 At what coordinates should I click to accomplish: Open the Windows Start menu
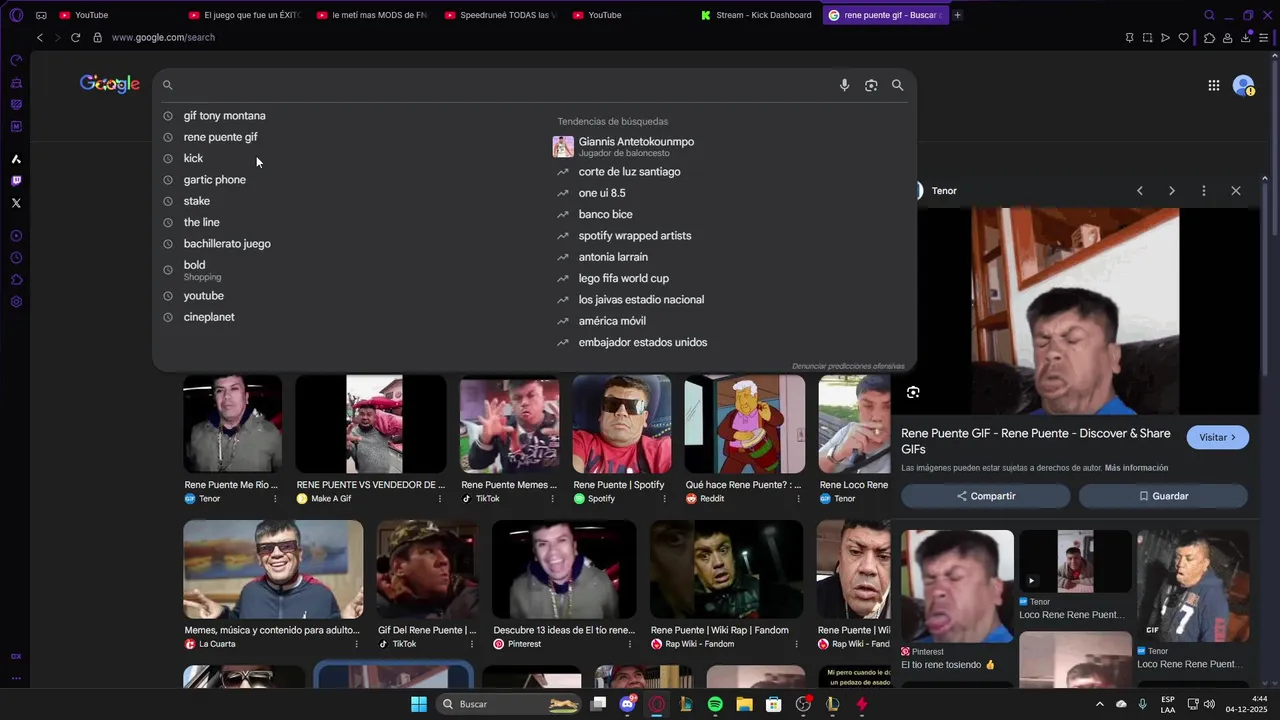419,704
